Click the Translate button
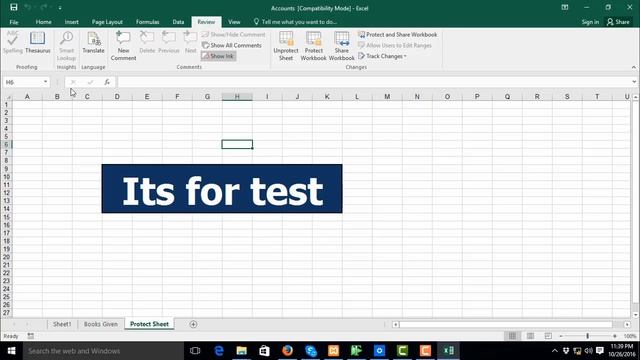The width and height of the screenshot is (640, 360). (x=93, y=42)
